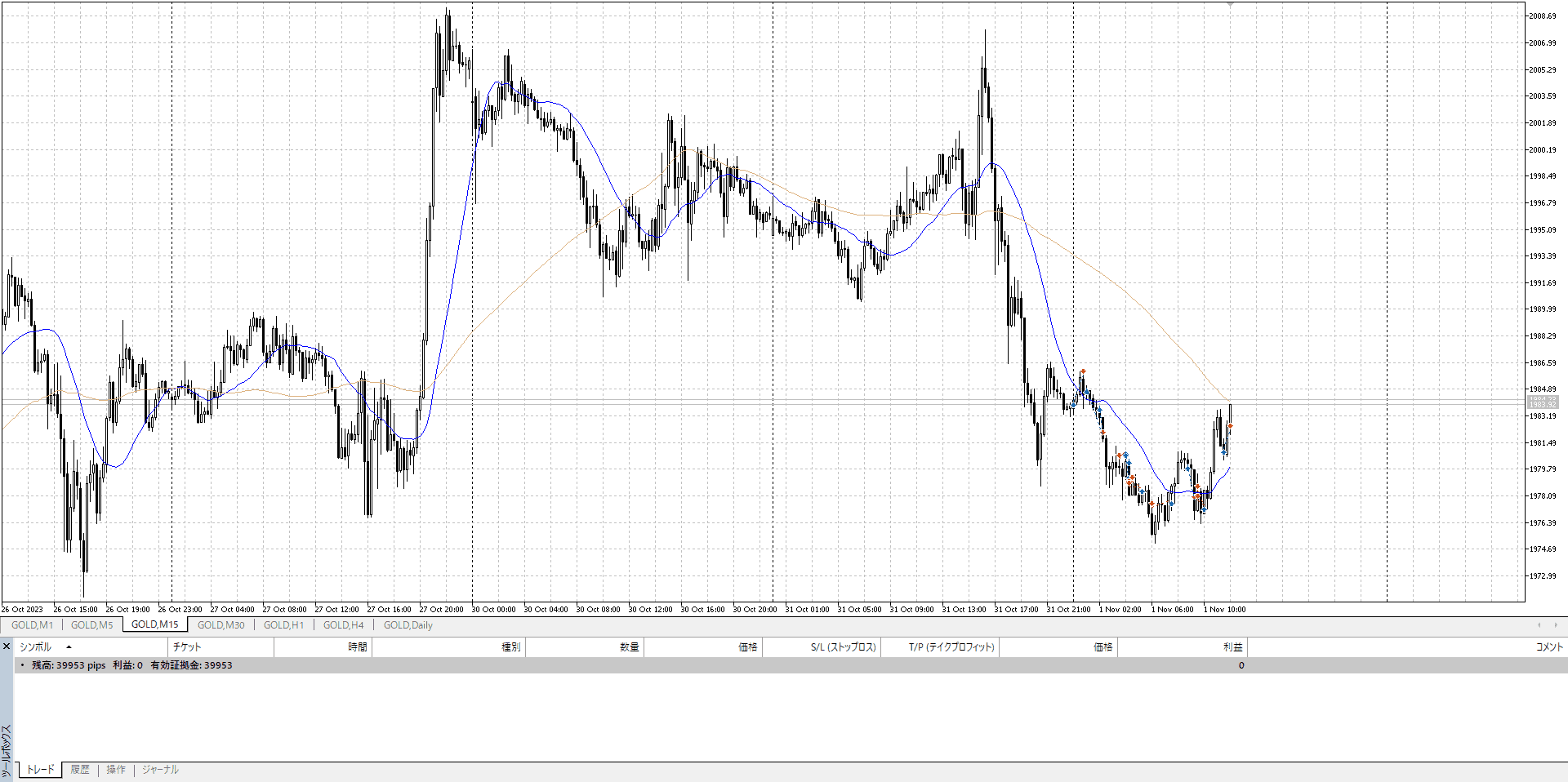The height and width of the screenshot is (782, 1568).
Task: Switch to the GOLD,M1 chart tab
Action: 32,625
